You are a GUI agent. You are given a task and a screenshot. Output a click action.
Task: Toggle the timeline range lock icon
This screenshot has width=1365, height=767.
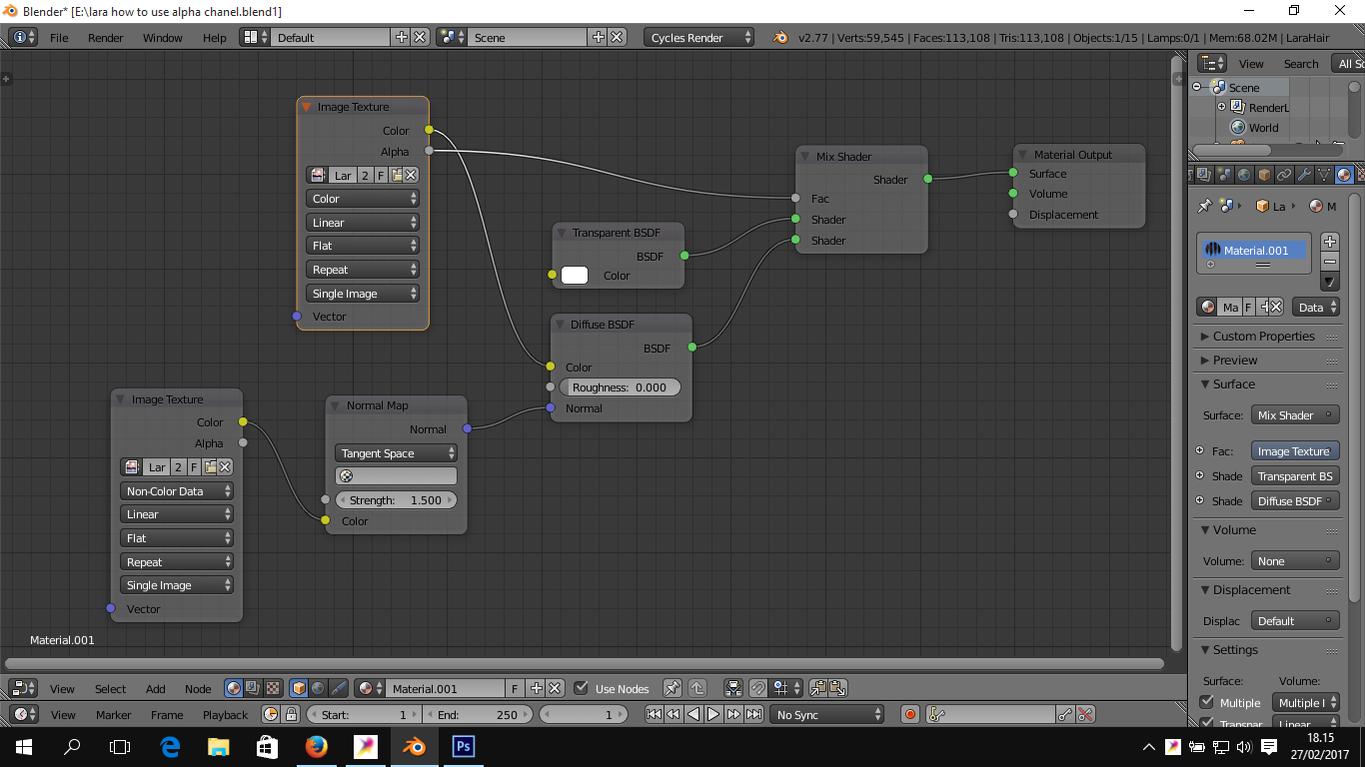click(291, 714)
